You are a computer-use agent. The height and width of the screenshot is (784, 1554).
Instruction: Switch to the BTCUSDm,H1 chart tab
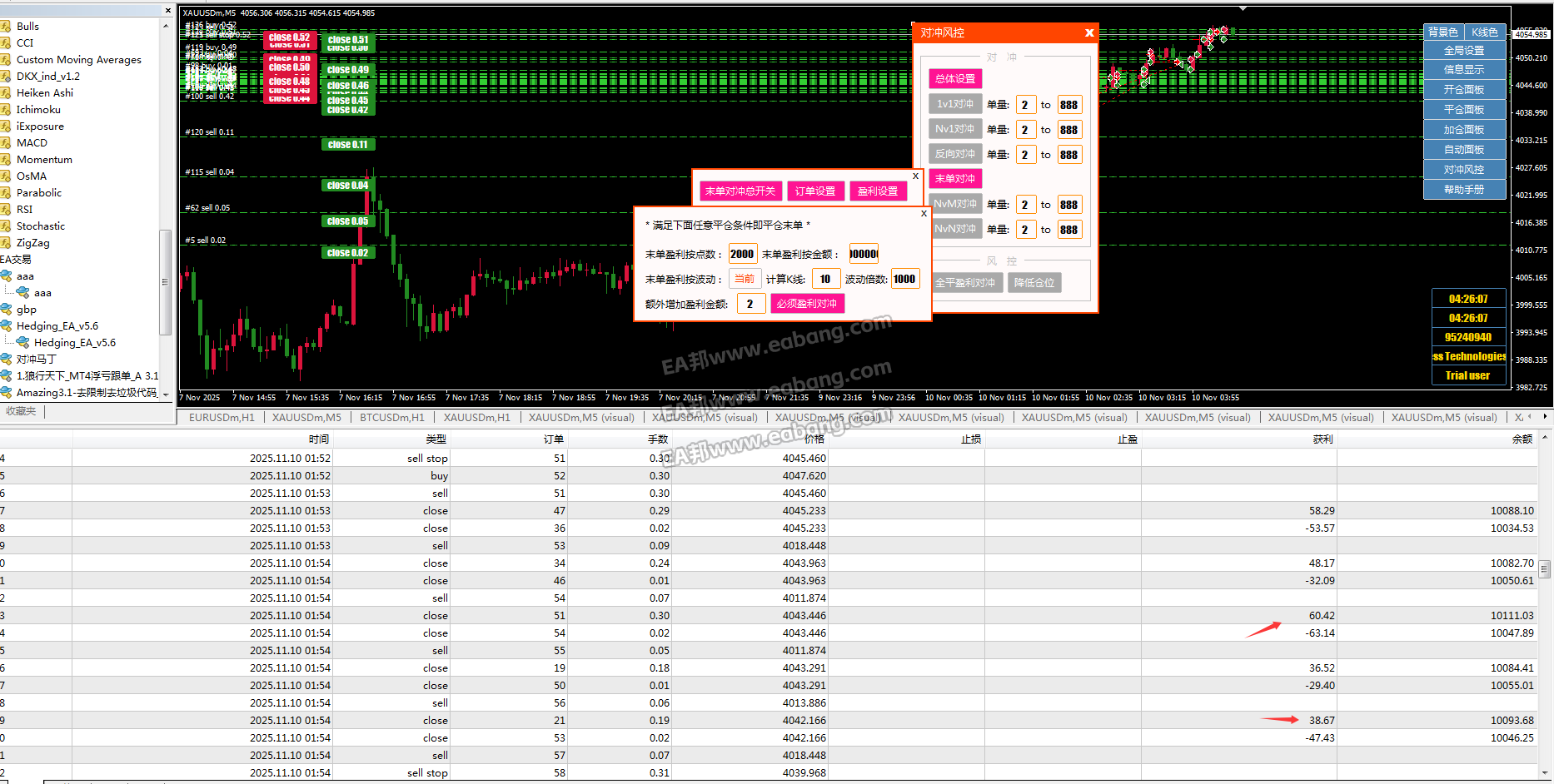click(x=391, y=418)
